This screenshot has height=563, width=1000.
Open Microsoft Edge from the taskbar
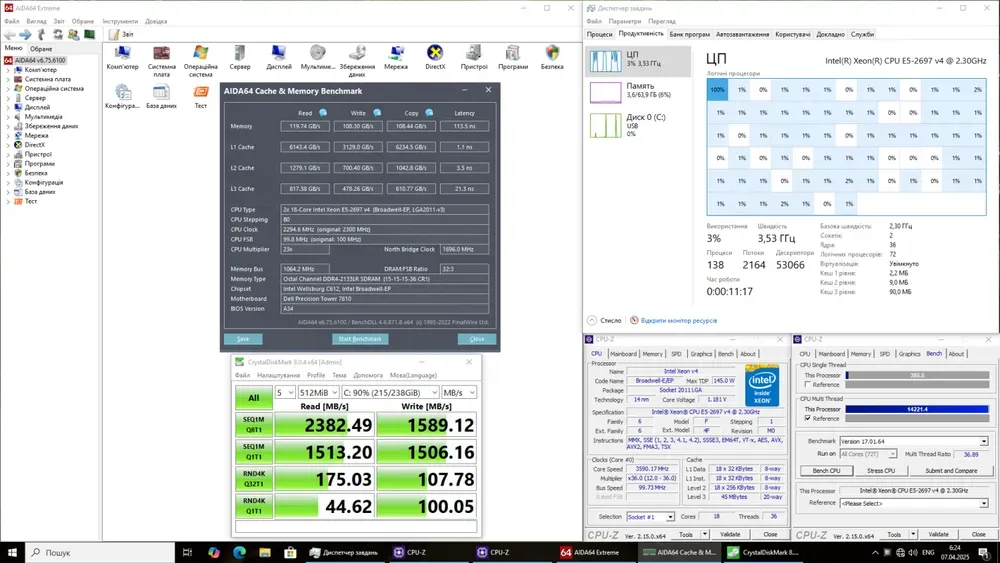point(240,552)
